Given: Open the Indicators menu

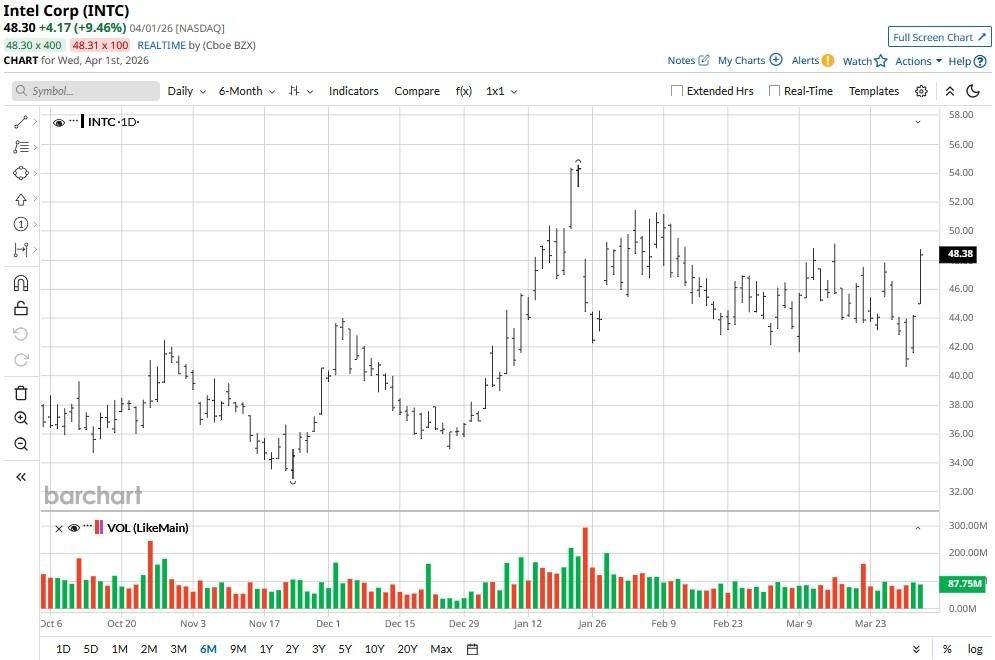Looking at the screenshot, I should [x=353, y=91].
